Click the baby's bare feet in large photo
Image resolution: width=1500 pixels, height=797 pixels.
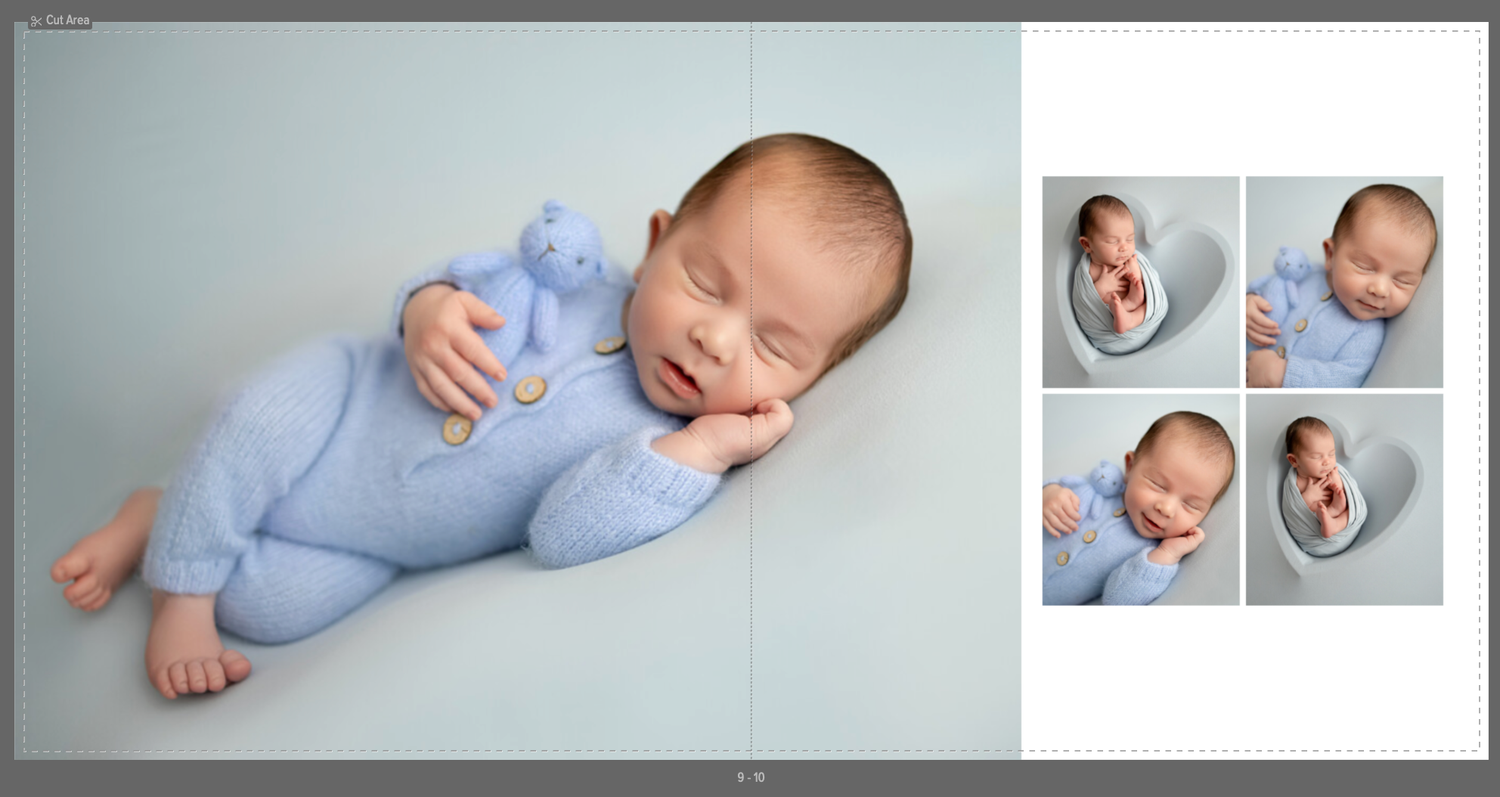(150, 600)
